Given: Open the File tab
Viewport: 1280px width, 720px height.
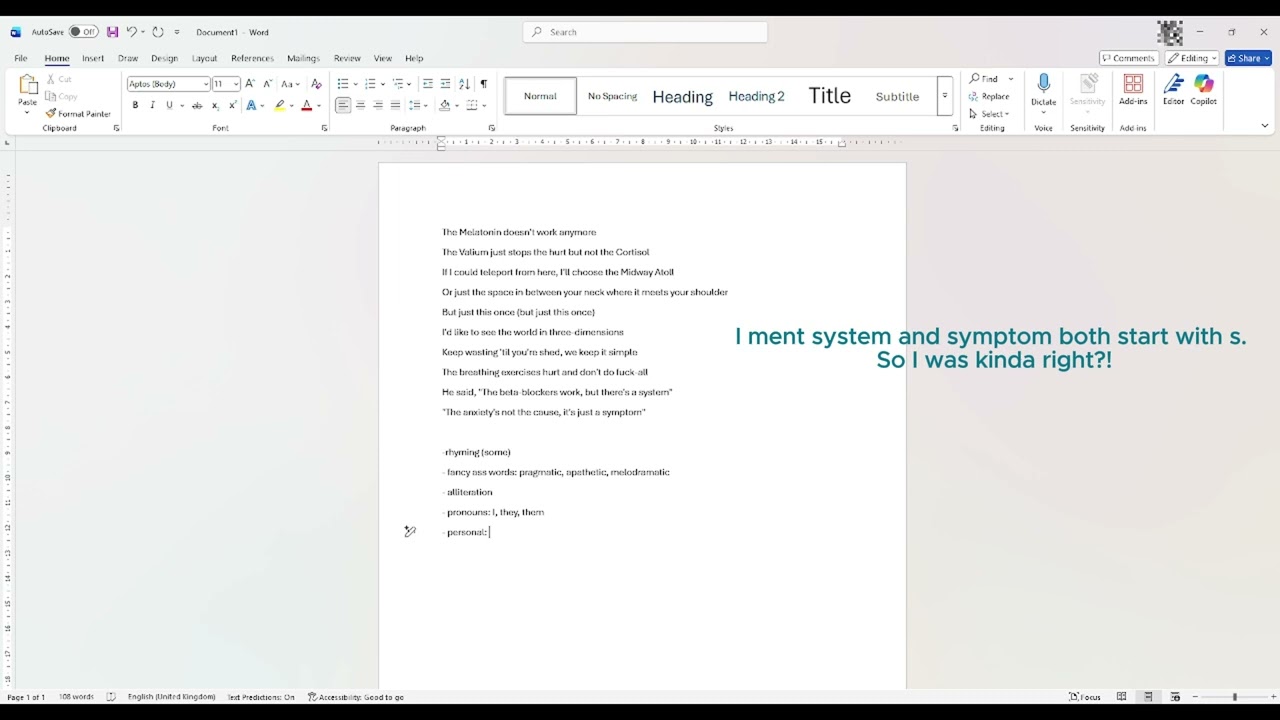Looking at the screenshot, I should point(21,58).
